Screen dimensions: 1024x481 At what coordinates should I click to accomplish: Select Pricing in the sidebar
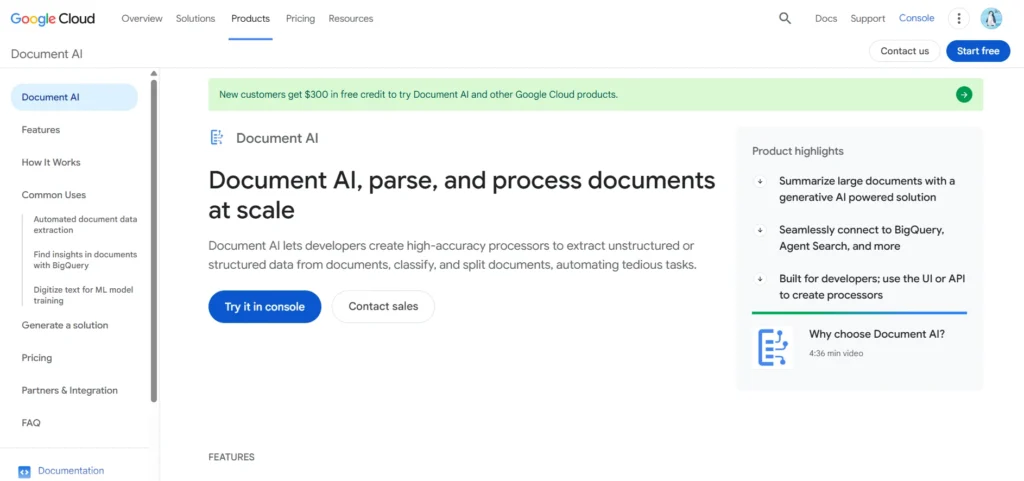pyautogui.click(x=37, y=358)
